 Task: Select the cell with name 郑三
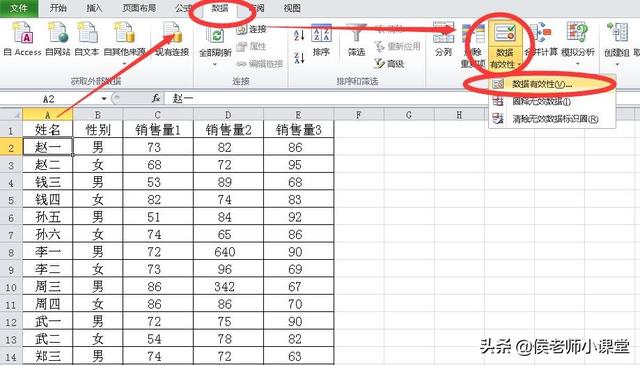pyautogui.click(x=48, y=356)
